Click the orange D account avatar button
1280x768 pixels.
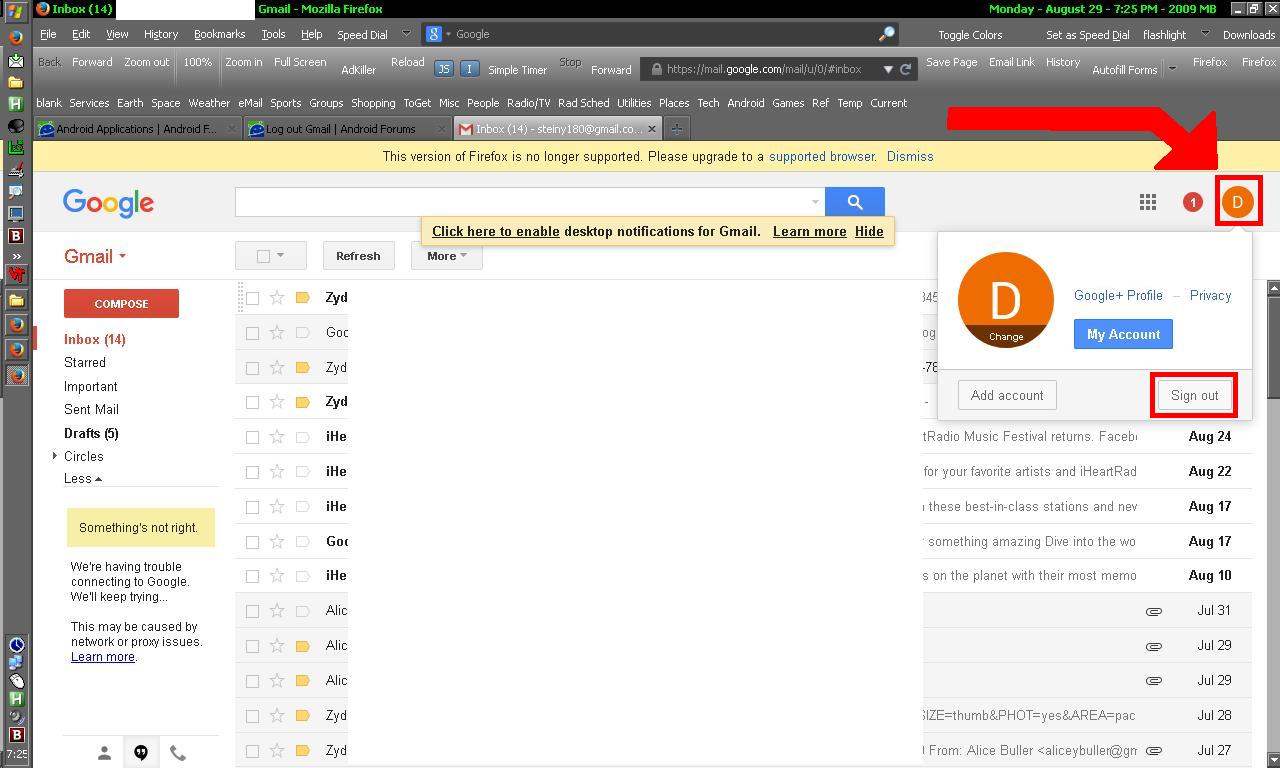point(1238,202)
